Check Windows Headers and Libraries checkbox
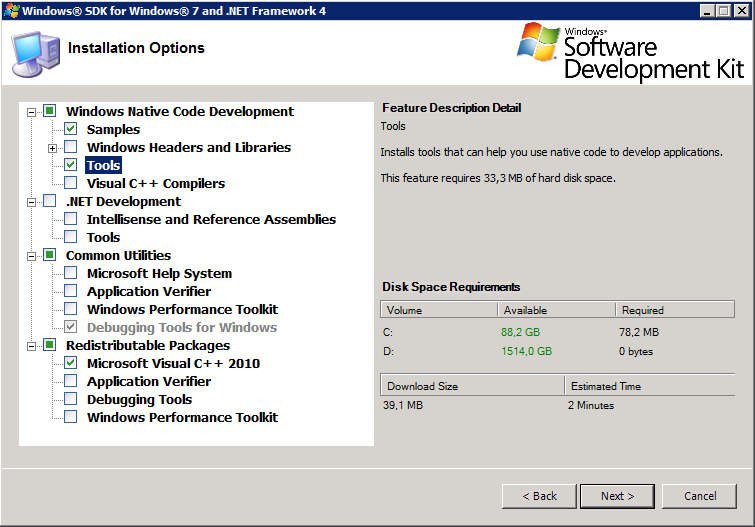This screenshot has width=755, height=527. pyautogui.click(x=71, y=146)
